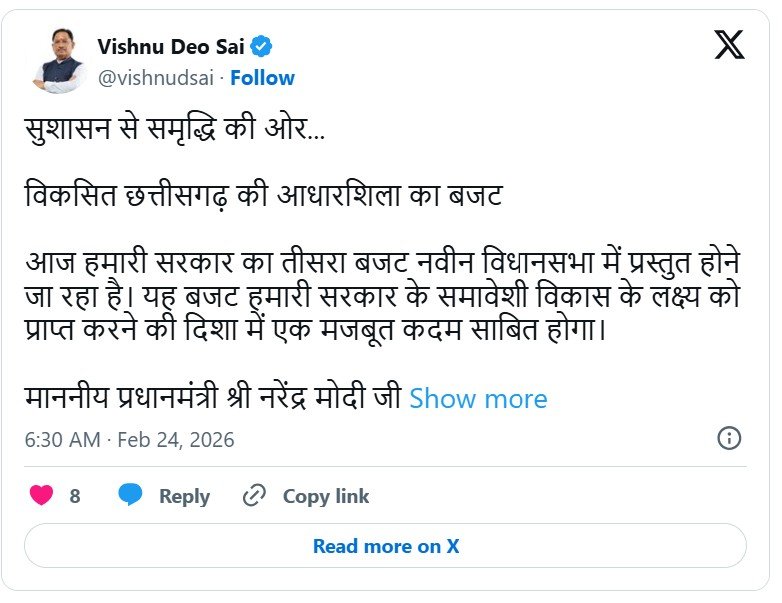Screen dimensions: 782x603
Task: Click the Reply label
Action: [x=184, y=496]
